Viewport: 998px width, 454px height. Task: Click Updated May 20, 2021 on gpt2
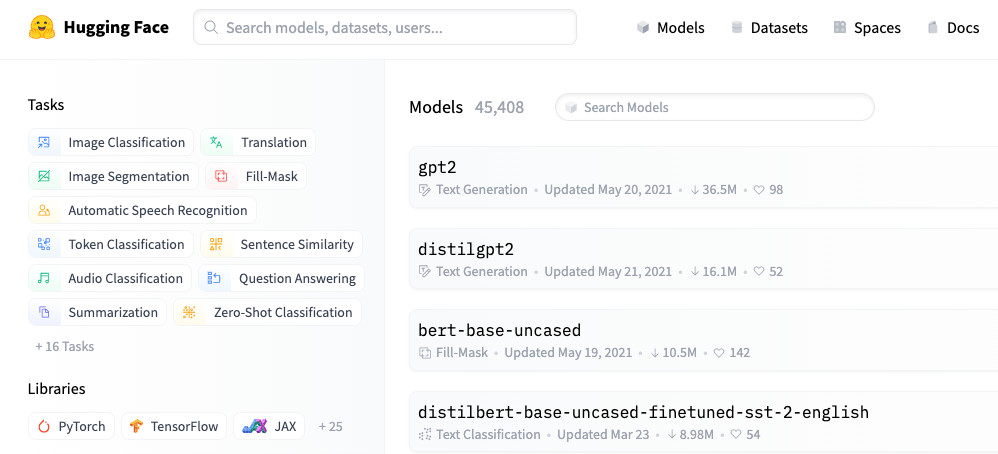tap(608, 190)
